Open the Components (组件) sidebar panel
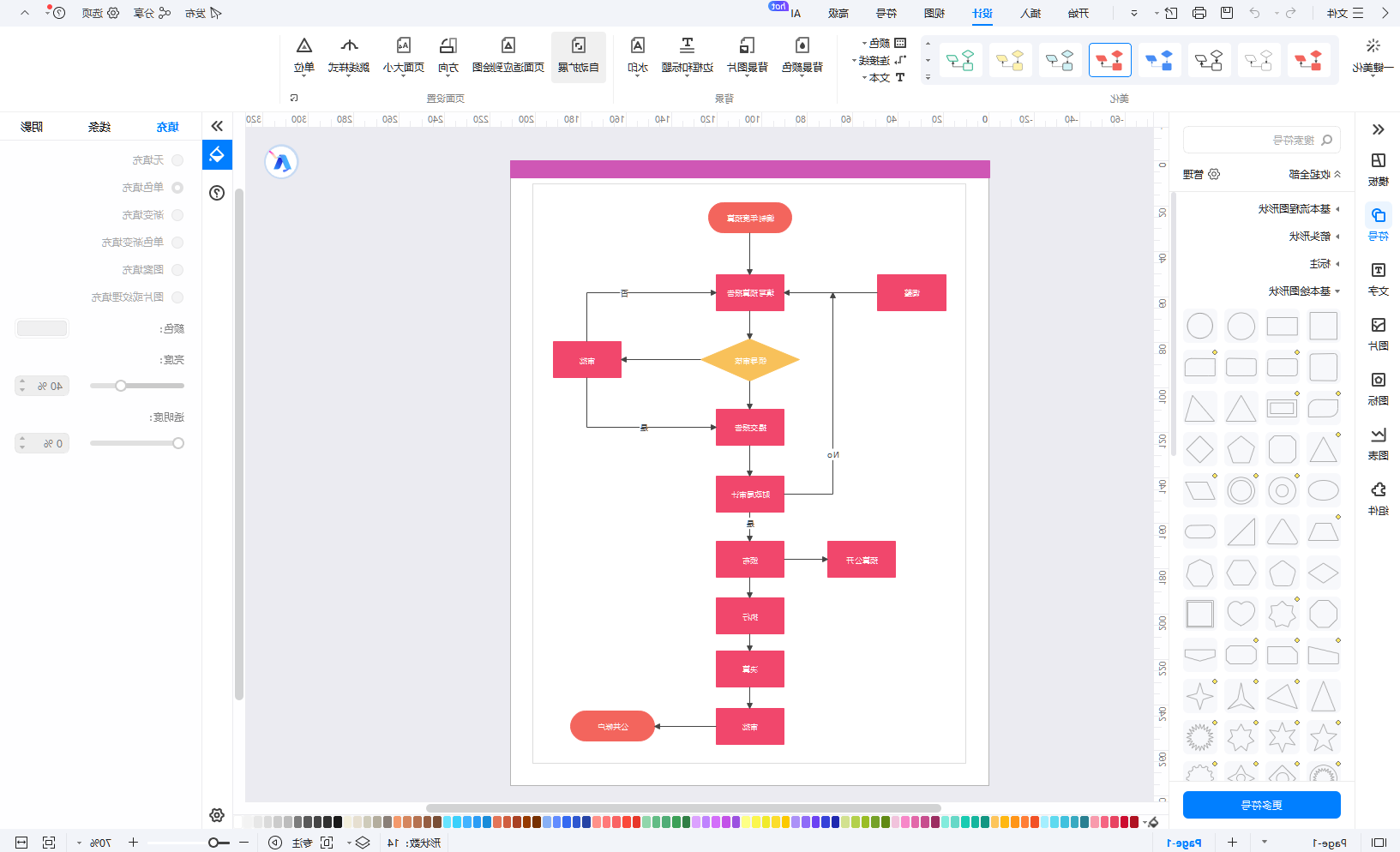 1378,498
